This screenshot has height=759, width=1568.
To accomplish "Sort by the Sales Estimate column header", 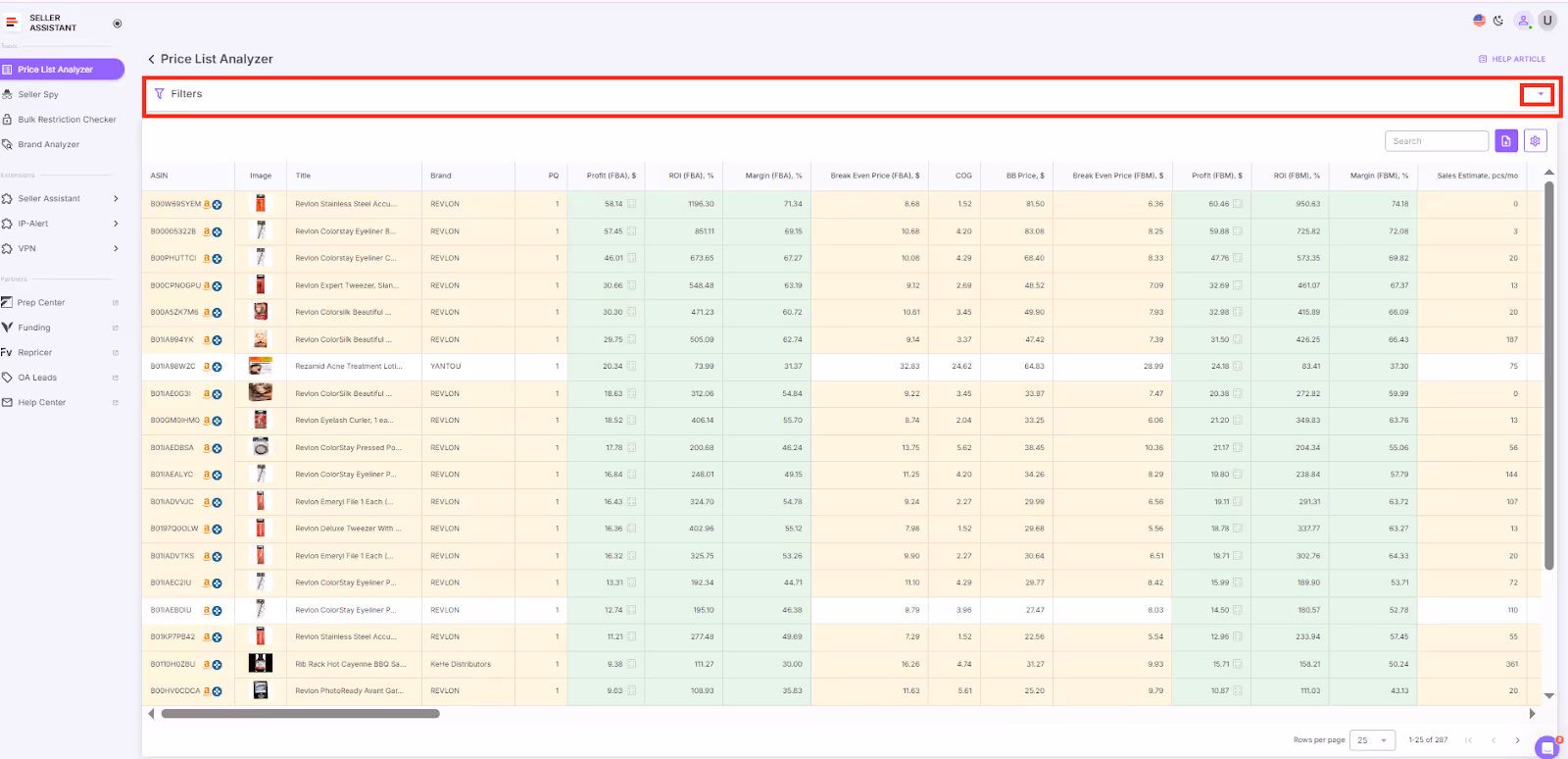I will click(x=1478, y=177).
